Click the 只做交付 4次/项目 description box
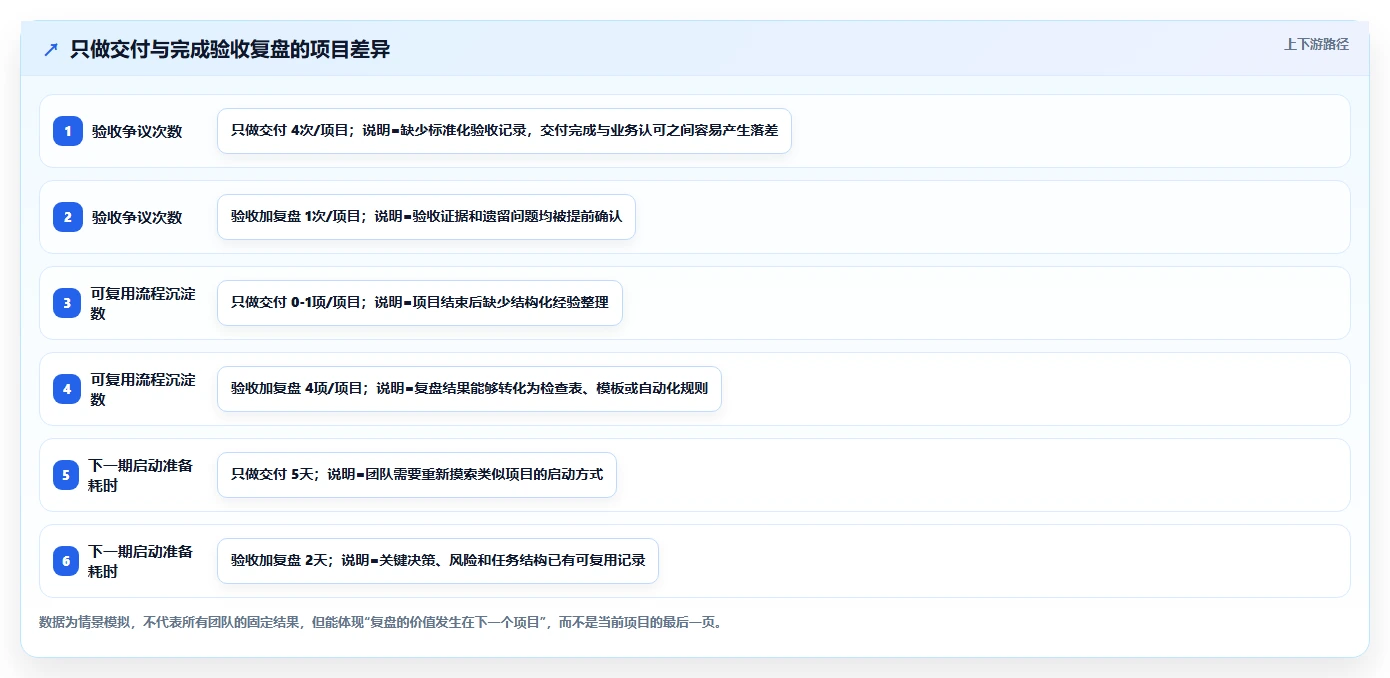Image resolution: width=1390 pixels, height=678 pixels. tap(504, 131)
